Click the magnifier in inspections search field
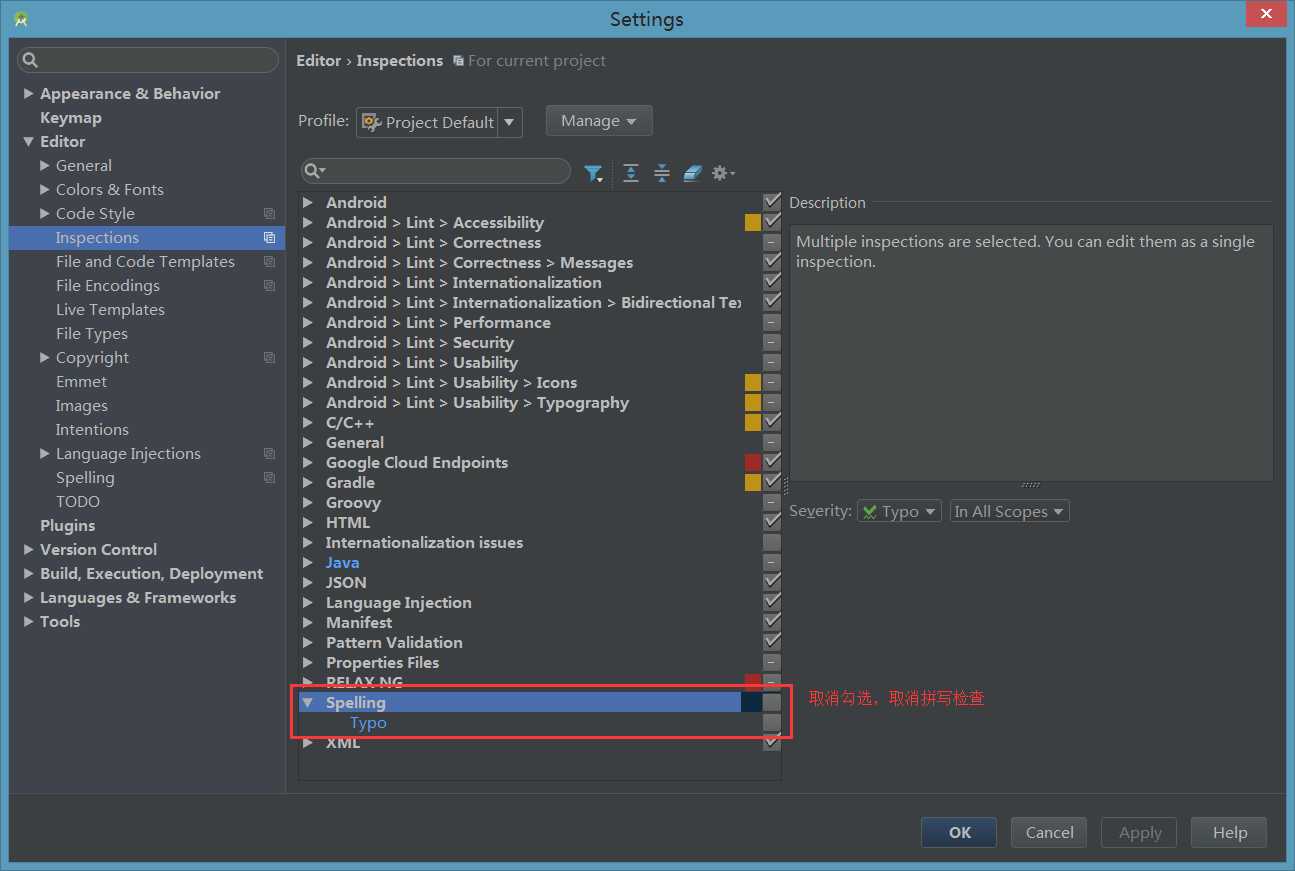The height and width of the screenshot is (871, 1295). 314,172
